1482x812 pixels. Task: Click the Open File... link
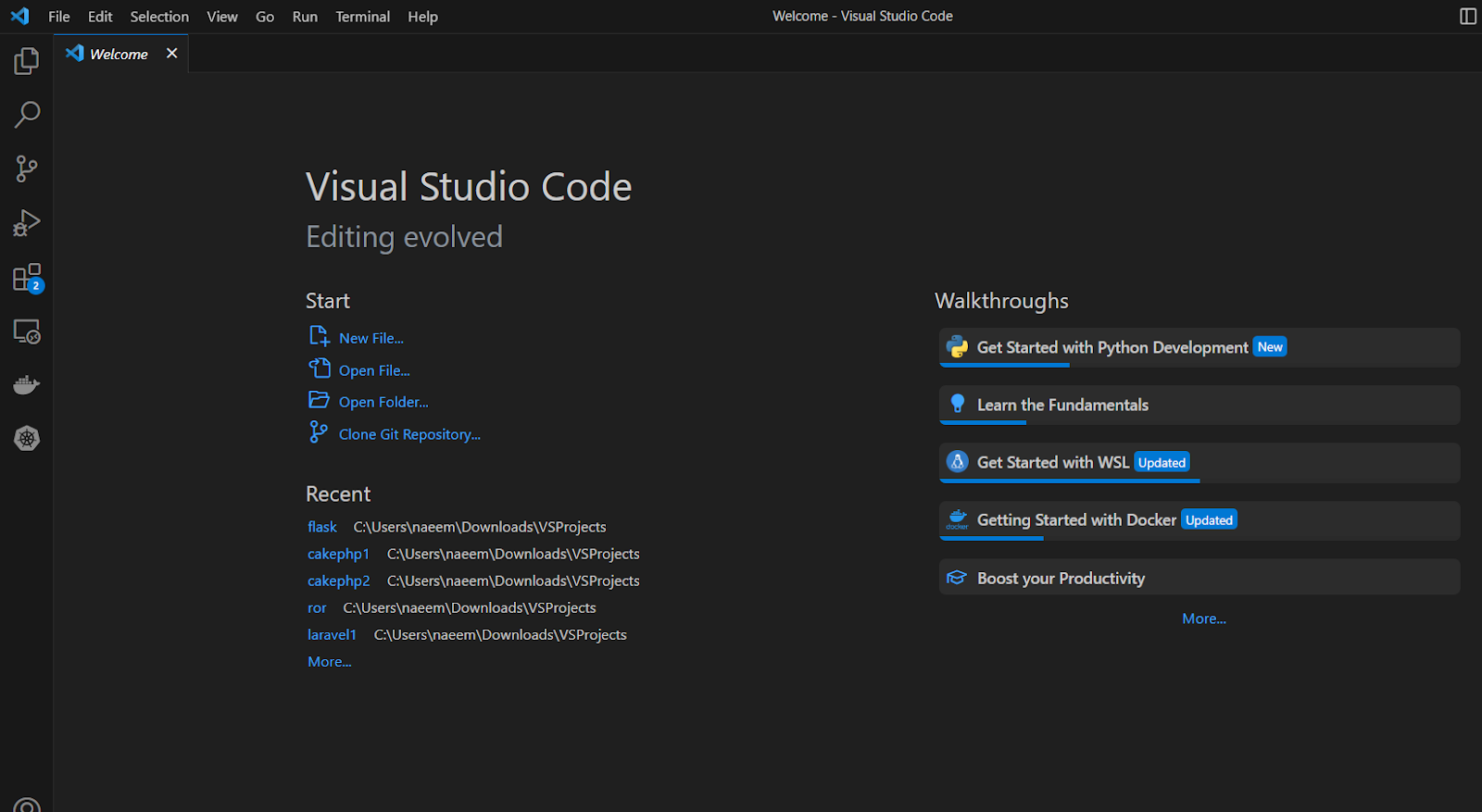(374, 370)
